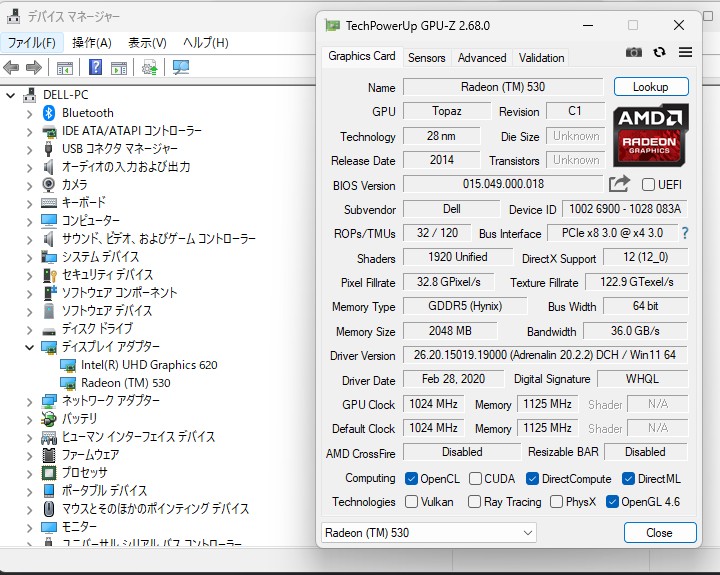The height and width of the screenshot is (575, 720).
Task: Click the update driver toolbar icon
Action: (149, 68)
